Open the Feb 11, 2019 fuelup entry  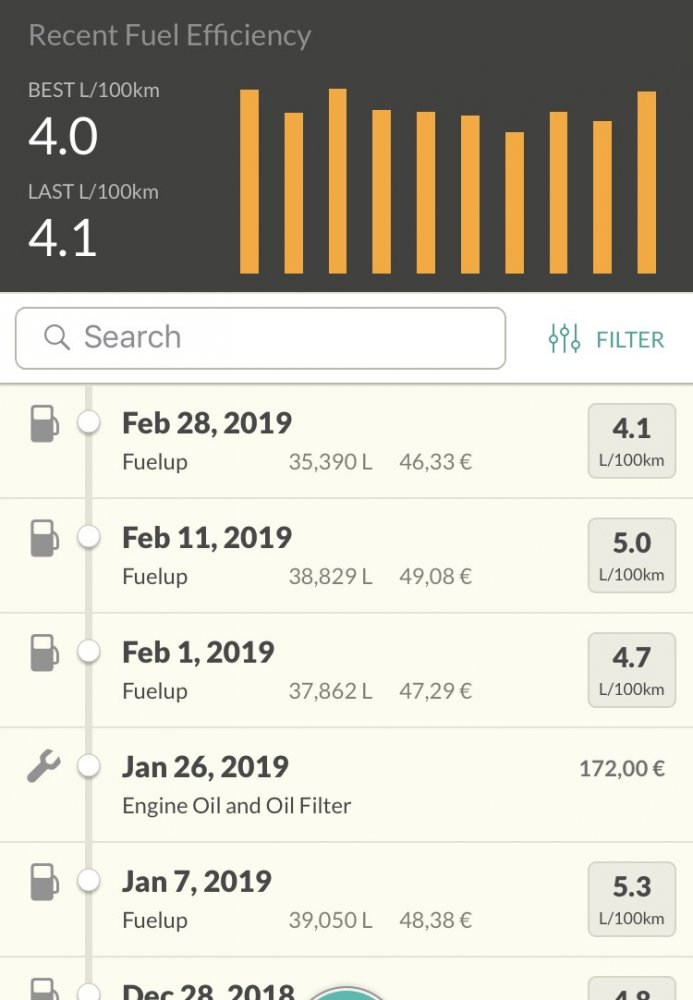click(300, 556)
